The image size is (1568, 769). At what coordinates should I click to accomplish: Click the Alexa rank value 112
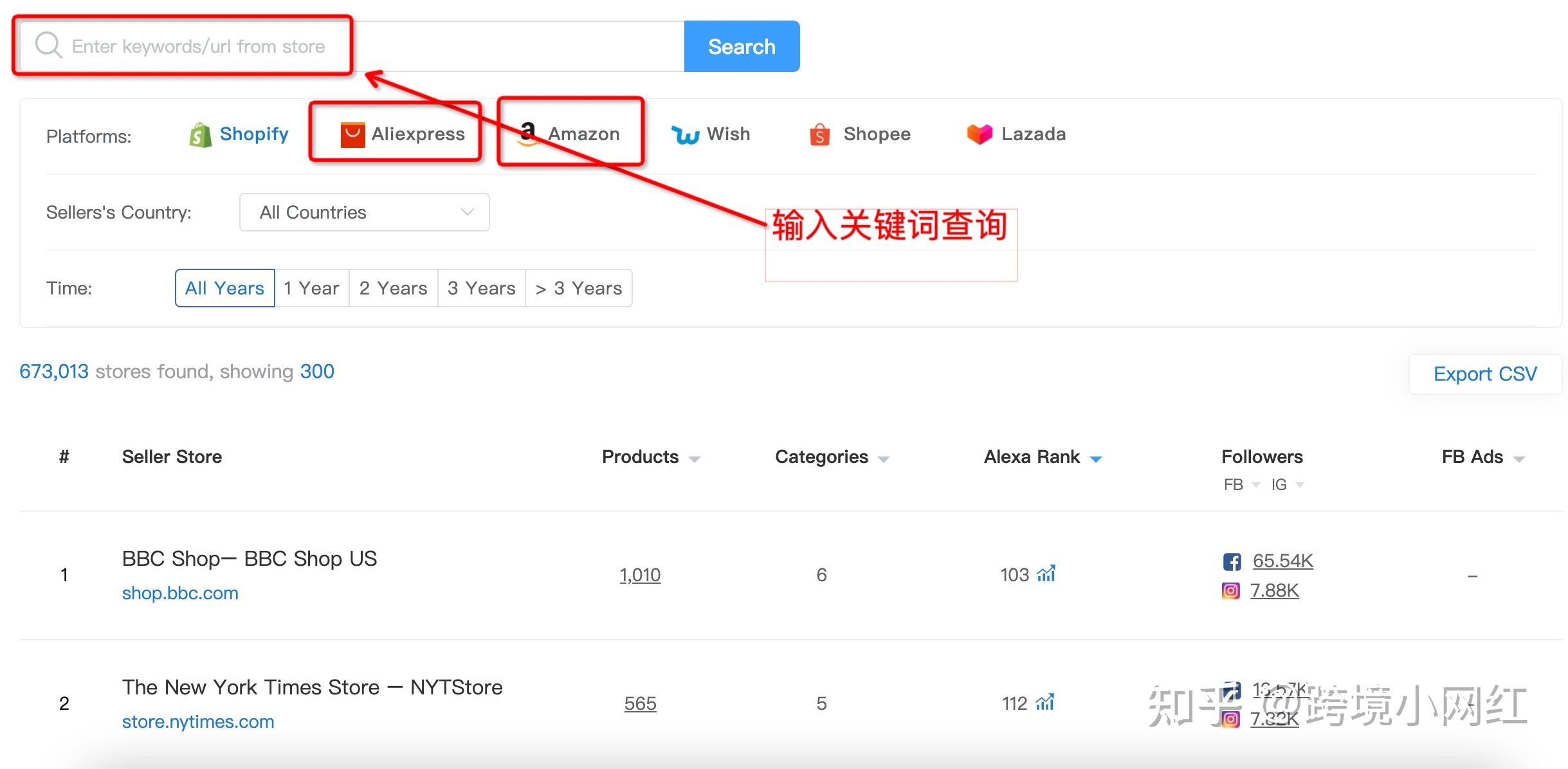coord(1014,703)
